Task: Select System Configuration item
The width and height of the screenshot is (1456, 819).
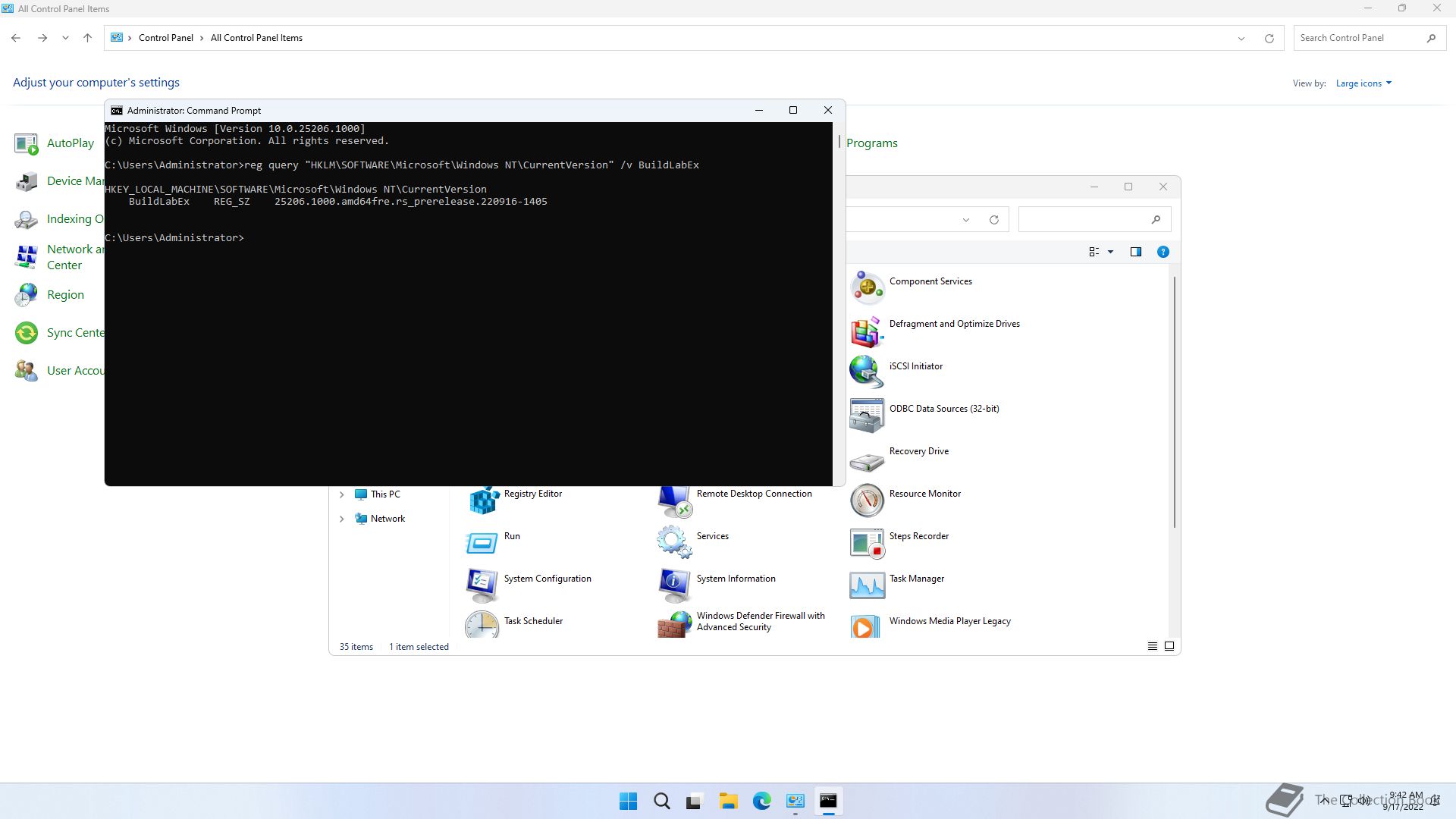Action: 547,579
